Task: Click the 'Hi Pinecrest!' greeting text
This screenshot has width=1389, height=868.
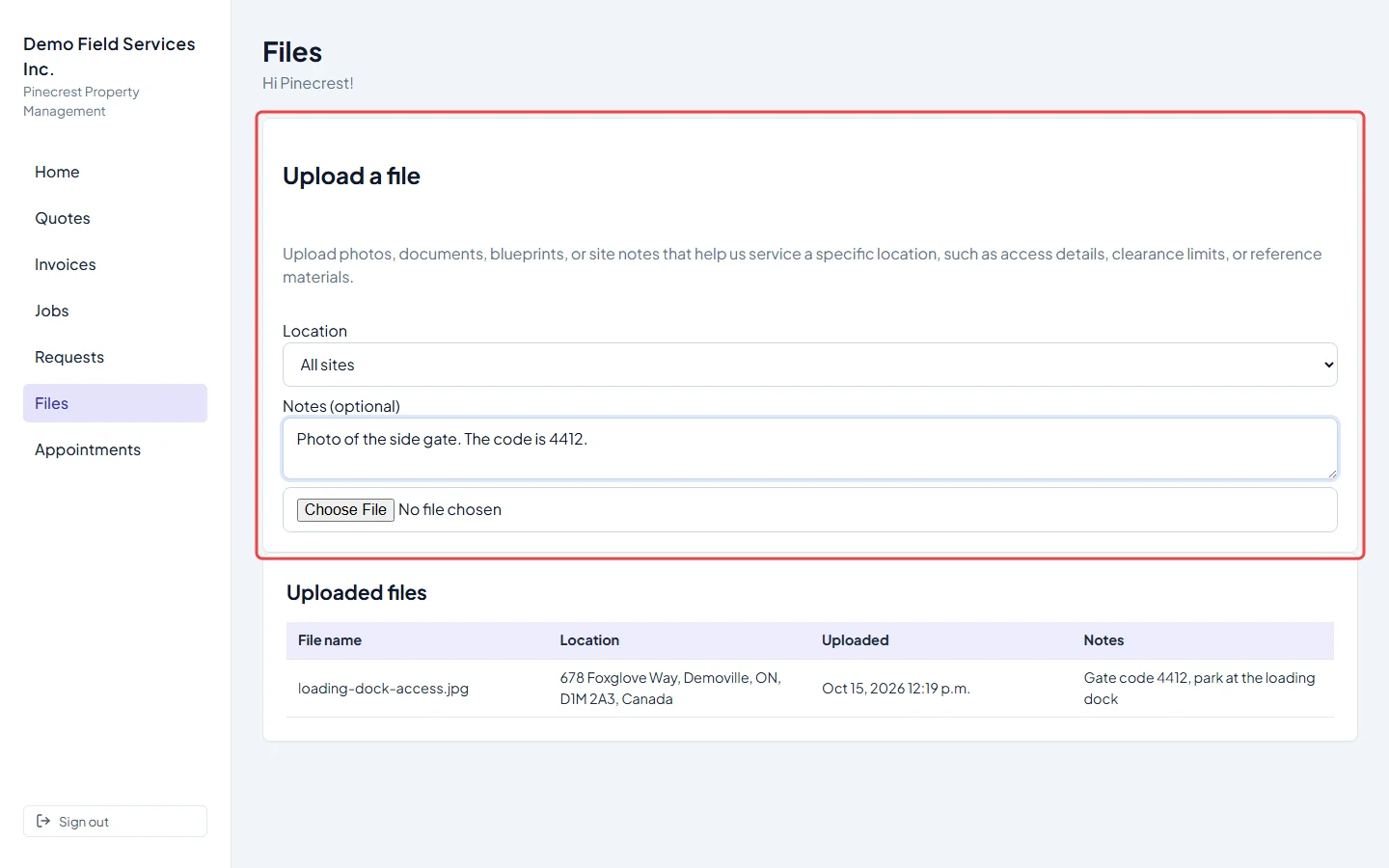Action: click(x=308, y=83)
